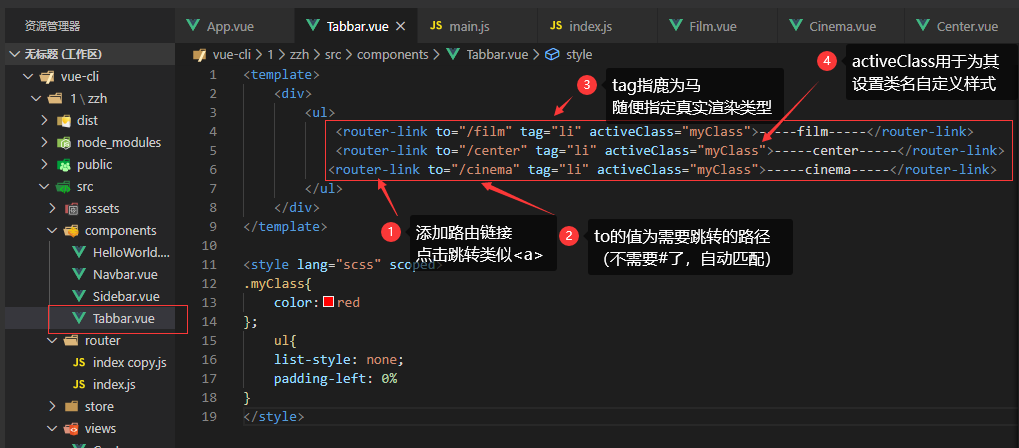Image resolution: width=1019 pixels, height=448 pixels.
Task: Click the JS icon on main.js tab
Action: [436, 26]
